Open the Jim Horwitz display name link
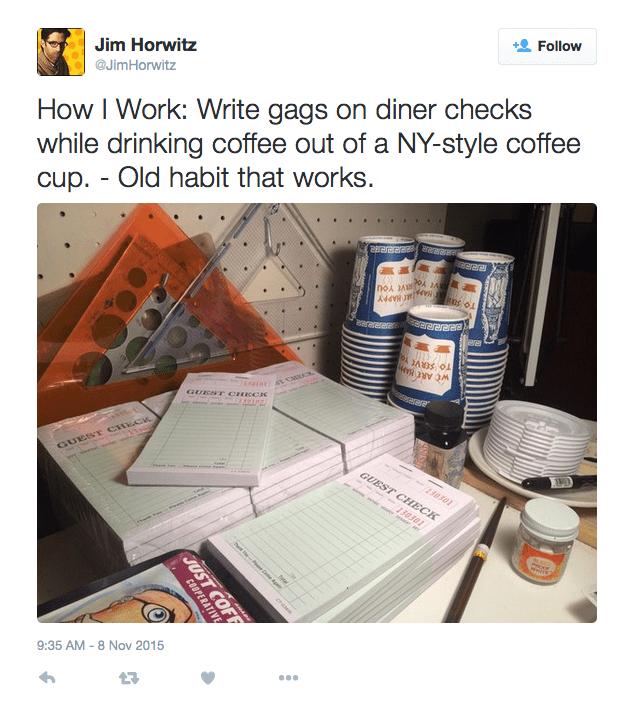 146,45
